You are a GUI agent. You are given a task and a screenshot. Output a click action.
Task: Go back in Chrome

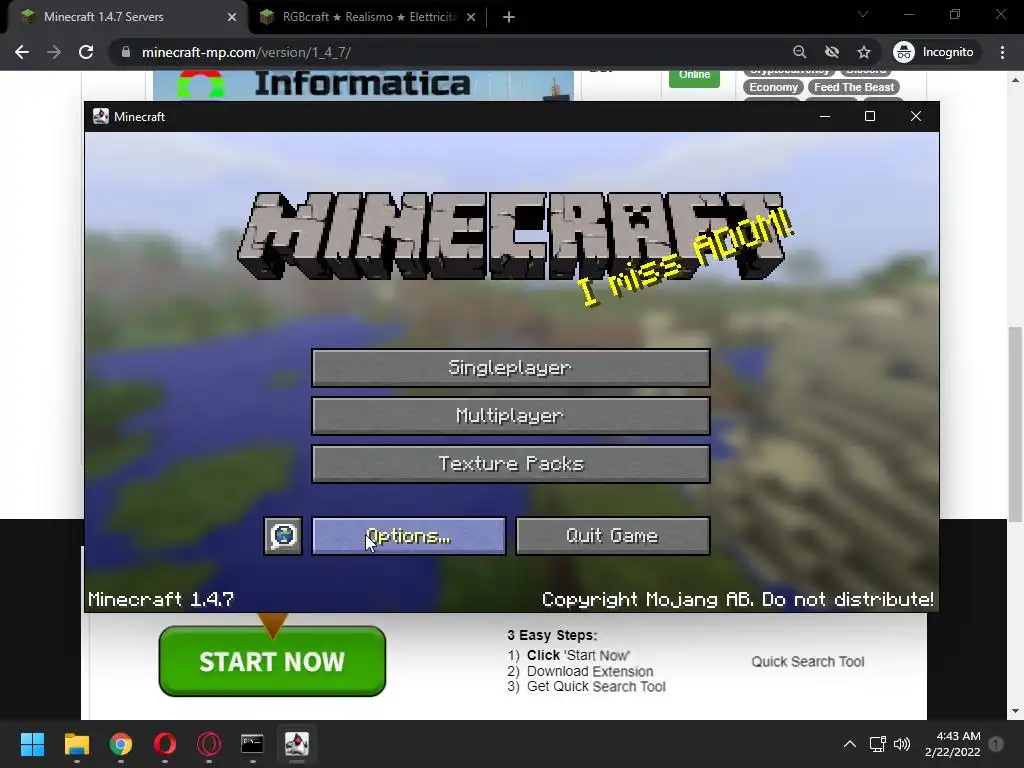click(x=22, y=52)
